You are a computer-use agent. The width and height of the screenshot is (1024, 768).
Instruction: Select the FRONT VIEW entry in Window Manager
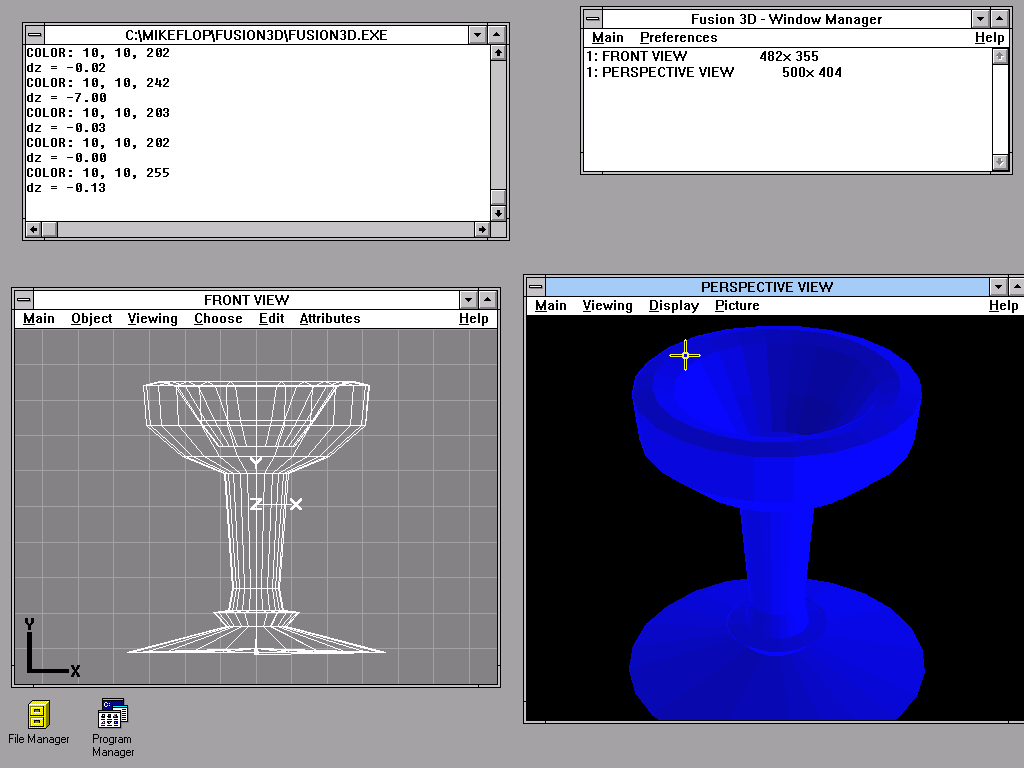point(644,57)
